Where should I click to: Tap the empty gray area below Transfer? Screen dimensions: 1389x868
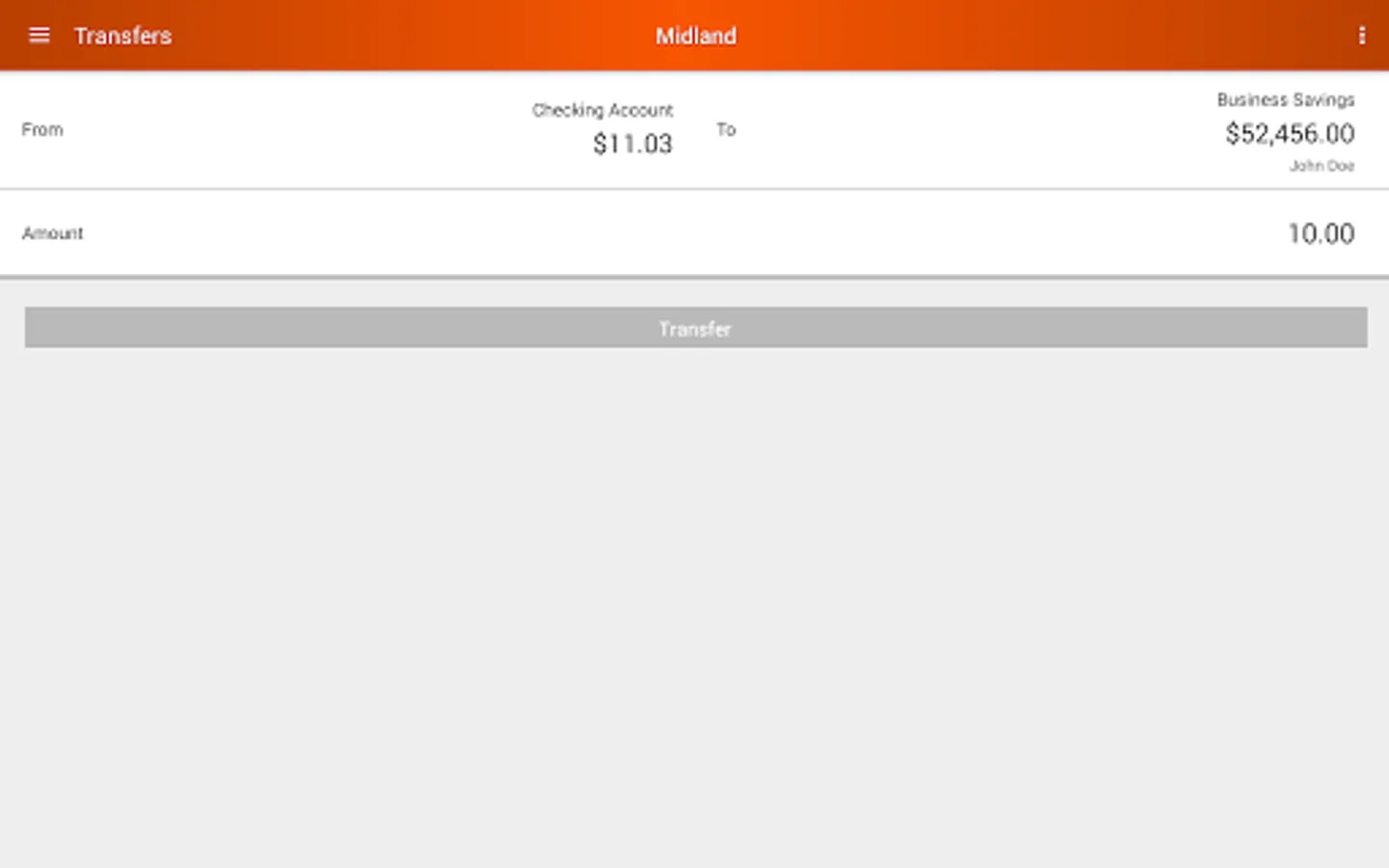tap(694, 608)
